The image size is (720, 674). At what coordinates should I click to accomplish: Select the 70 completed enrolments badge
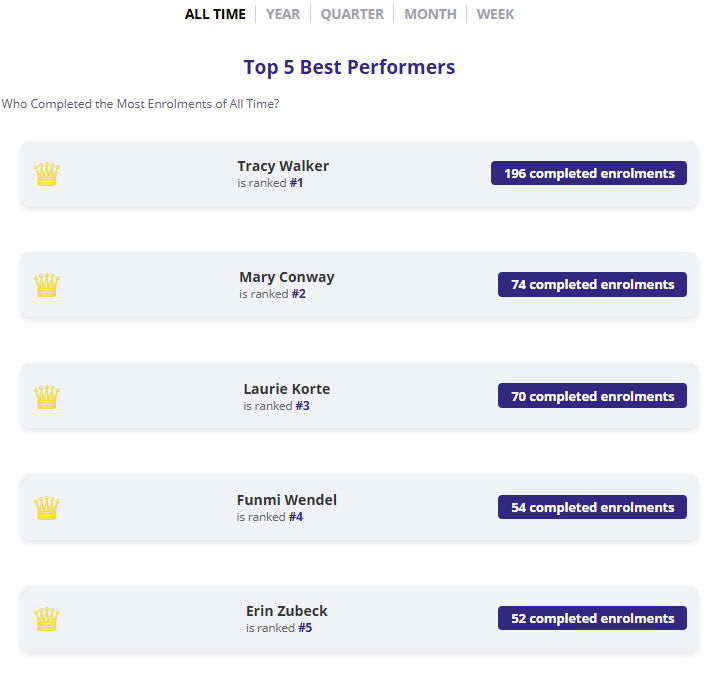click(592, 396)
